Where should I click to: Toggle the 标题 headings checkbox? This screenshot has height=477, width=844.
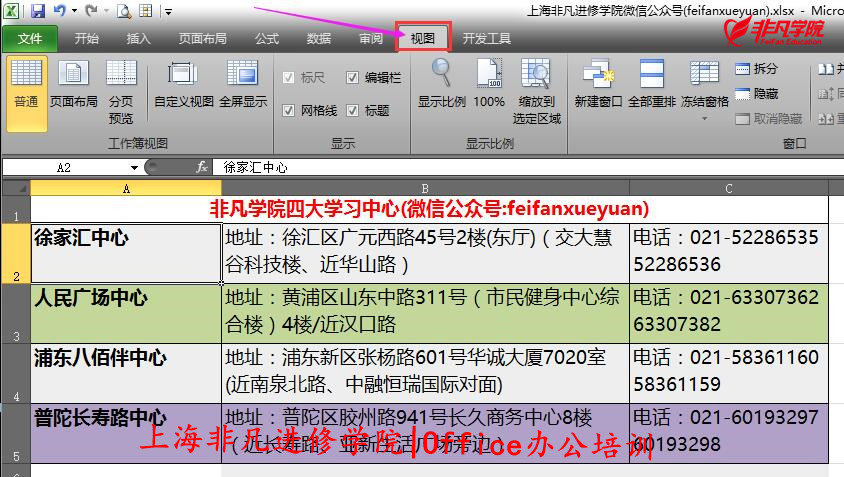pos(352,110)
